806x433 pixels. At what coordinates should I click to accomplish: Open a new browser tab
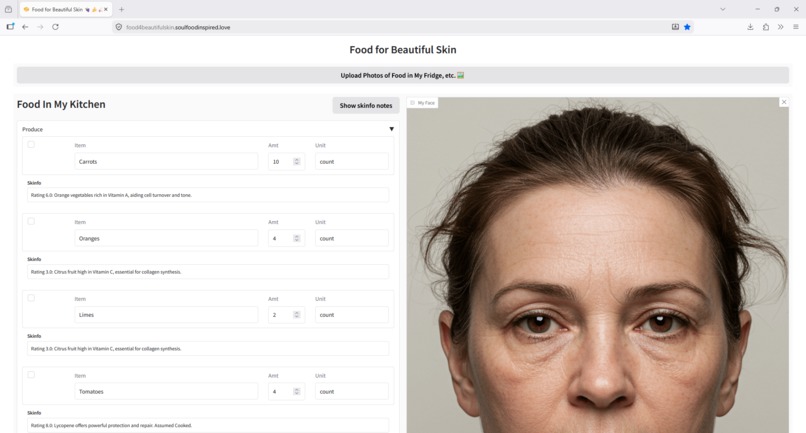pyautogui.click(x=121, y=9)
